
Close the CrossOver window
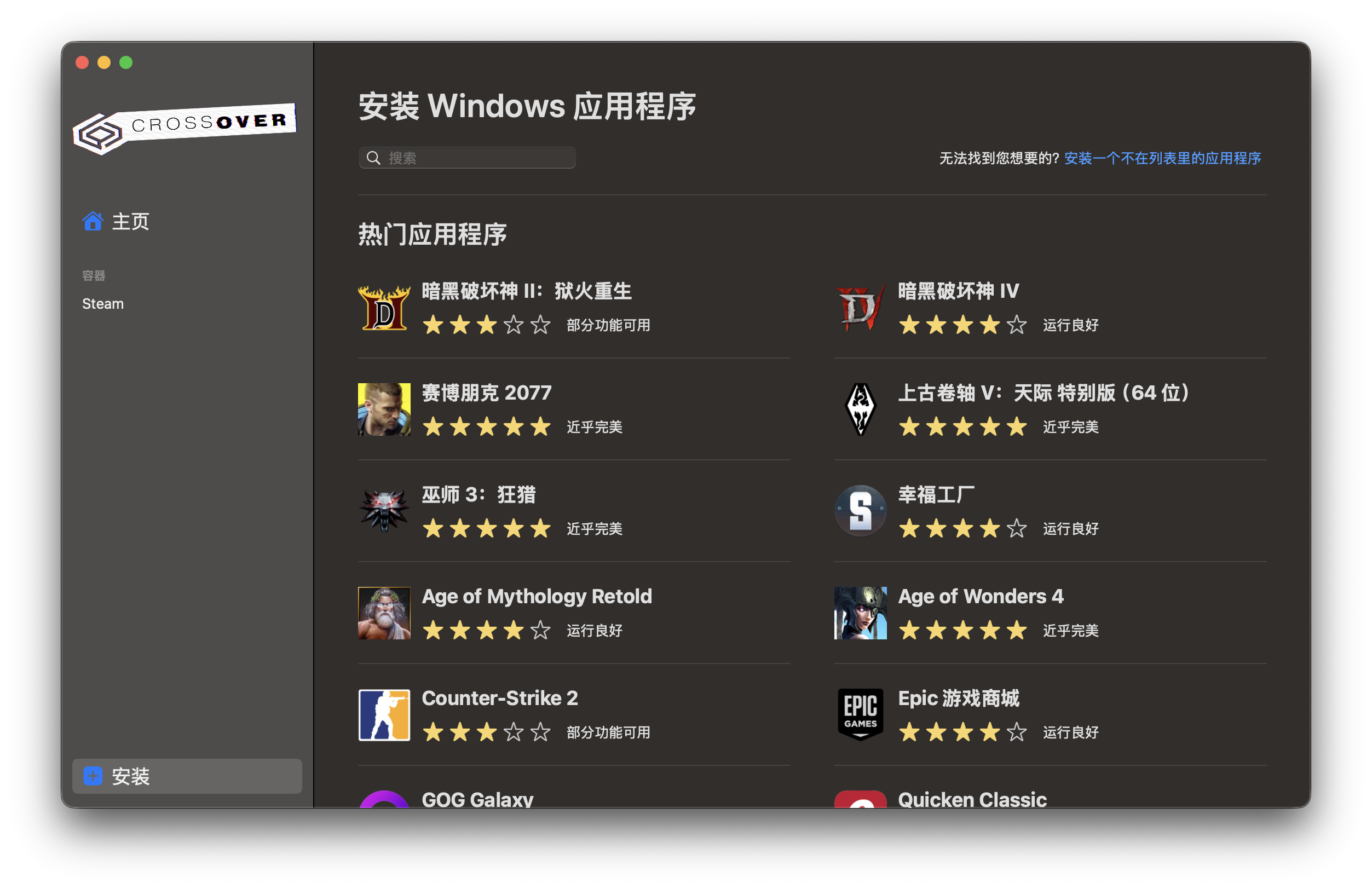click(x=82, y=62)
